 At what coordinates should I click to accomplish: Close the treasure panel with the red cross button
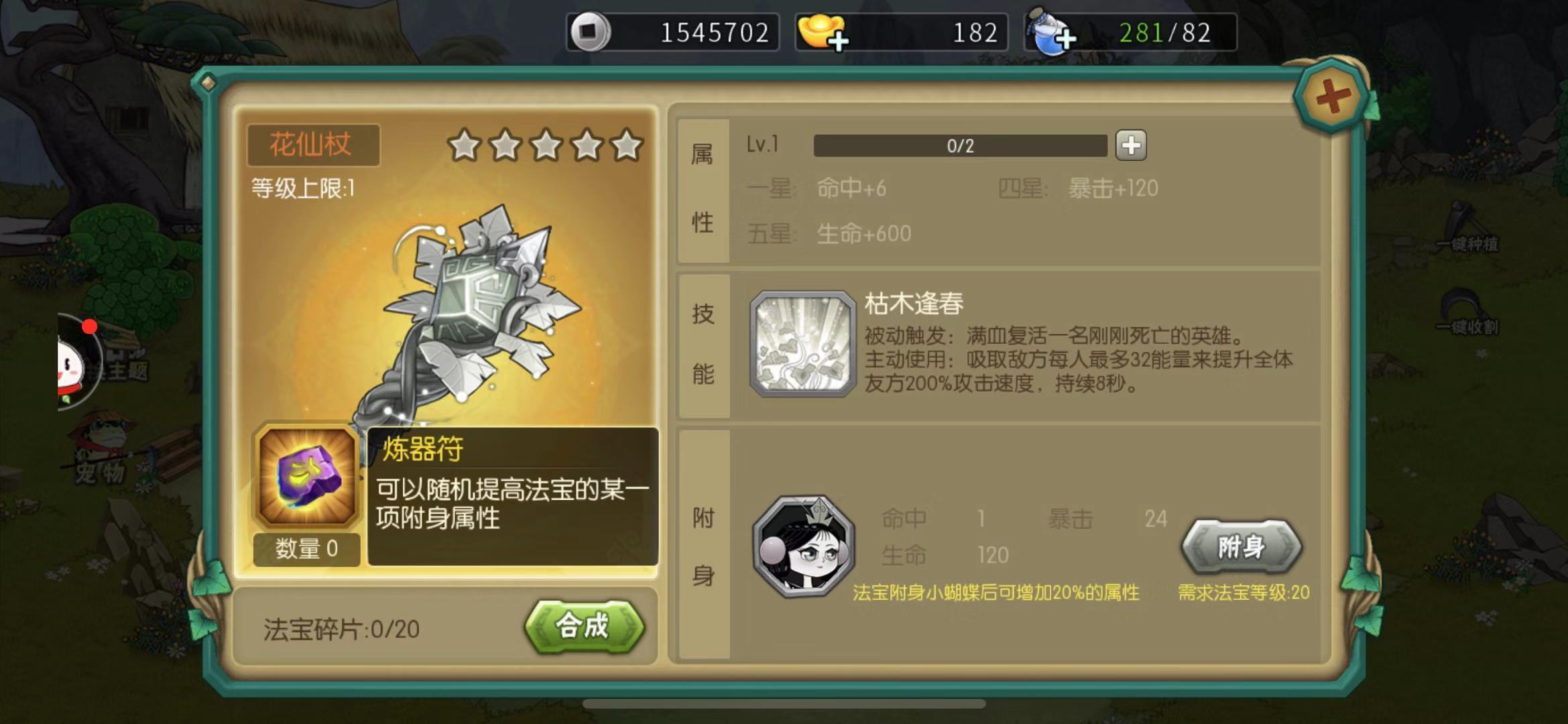(x=1331, y=98)
